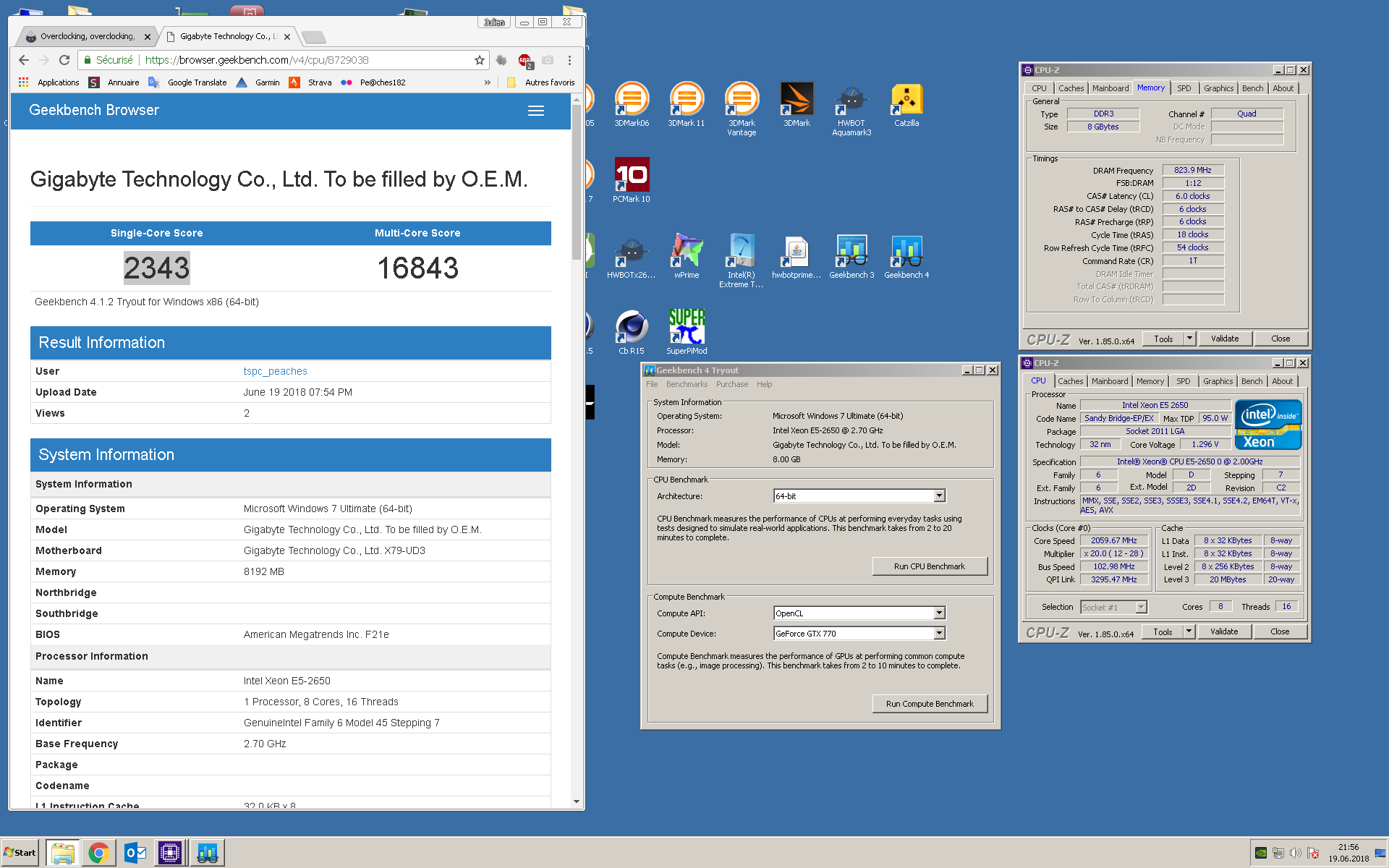
Task: Switch to Overclocking Chrome tab
Action: pyautogui.click(x=87, y=36)
